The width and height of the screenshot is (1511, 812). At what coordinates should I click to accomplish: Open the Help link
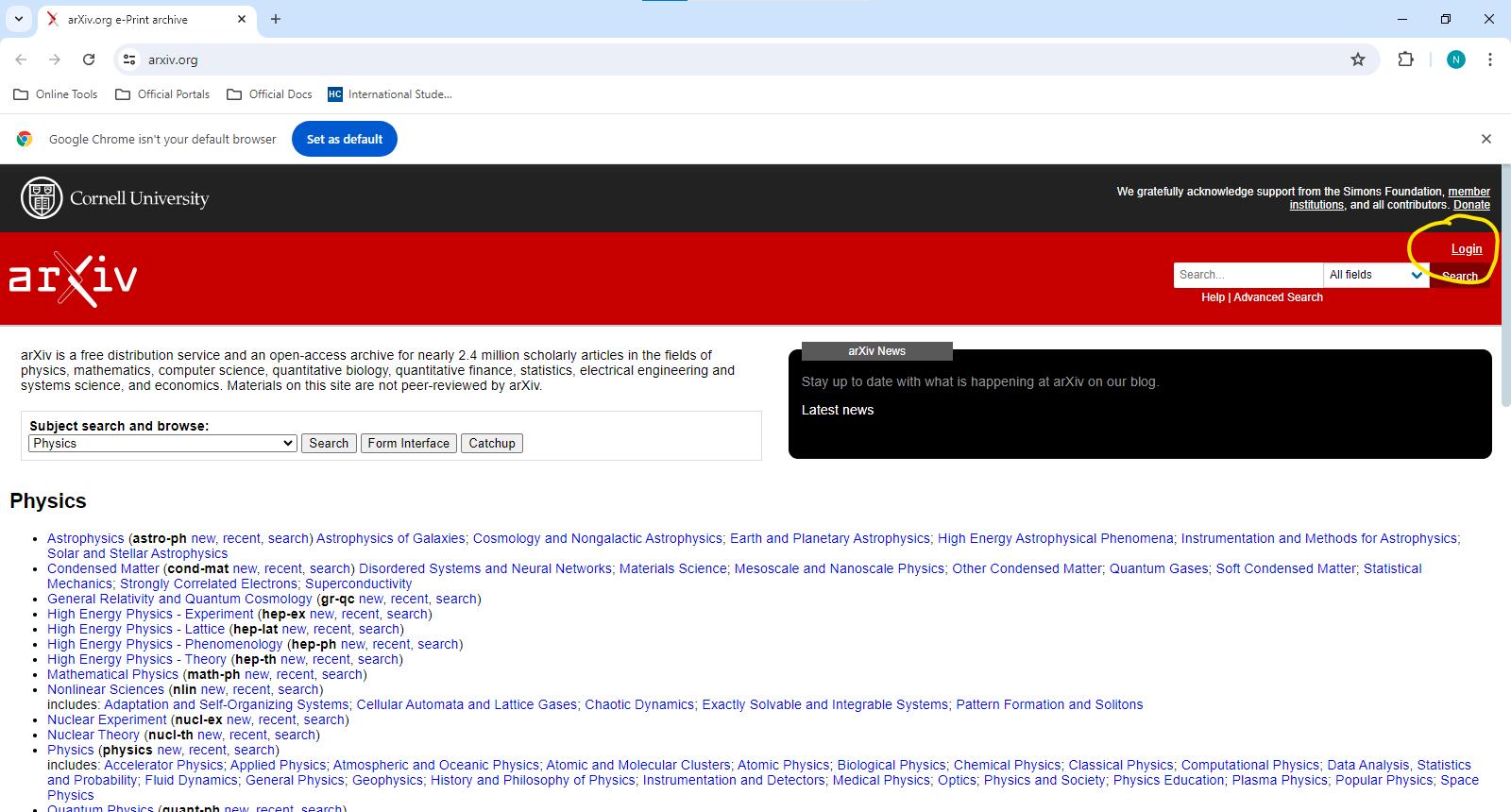click(1213, 297)
